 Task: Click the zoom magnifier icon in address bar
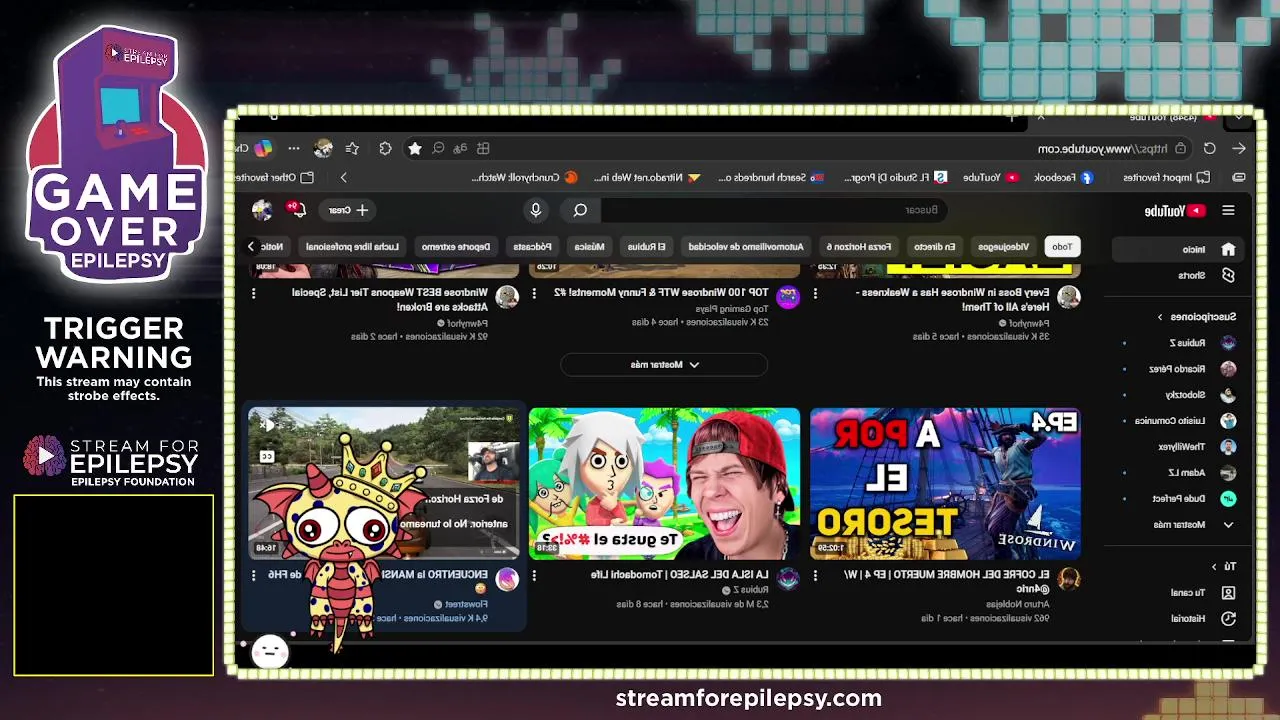coord(438,148)
